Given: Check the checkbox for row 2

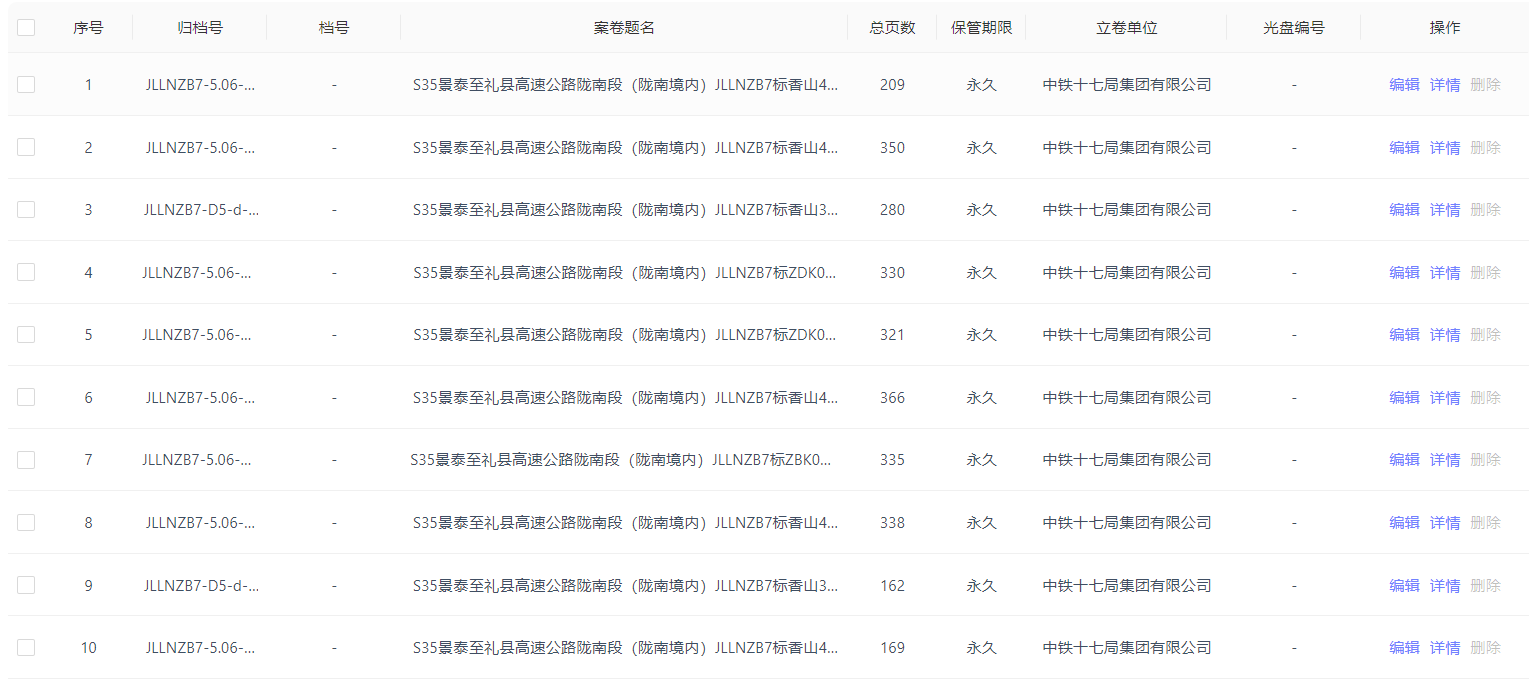Looking at the screenshot, I should coord(26,147).
